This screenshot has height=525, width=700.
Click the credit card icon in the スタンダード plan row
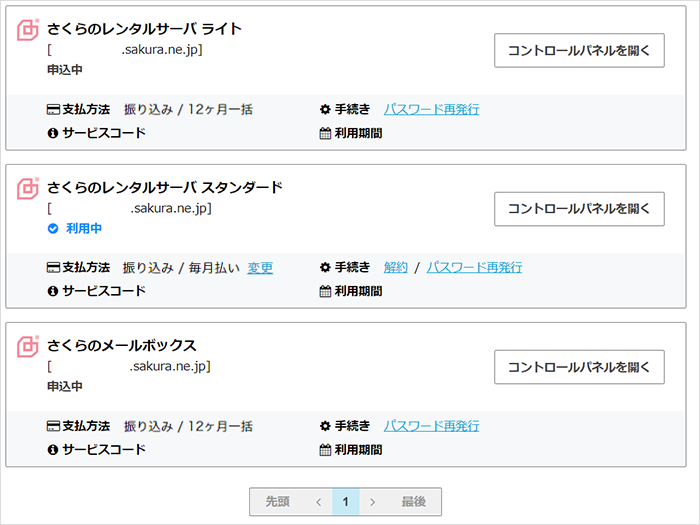click(x=53, y=268)
